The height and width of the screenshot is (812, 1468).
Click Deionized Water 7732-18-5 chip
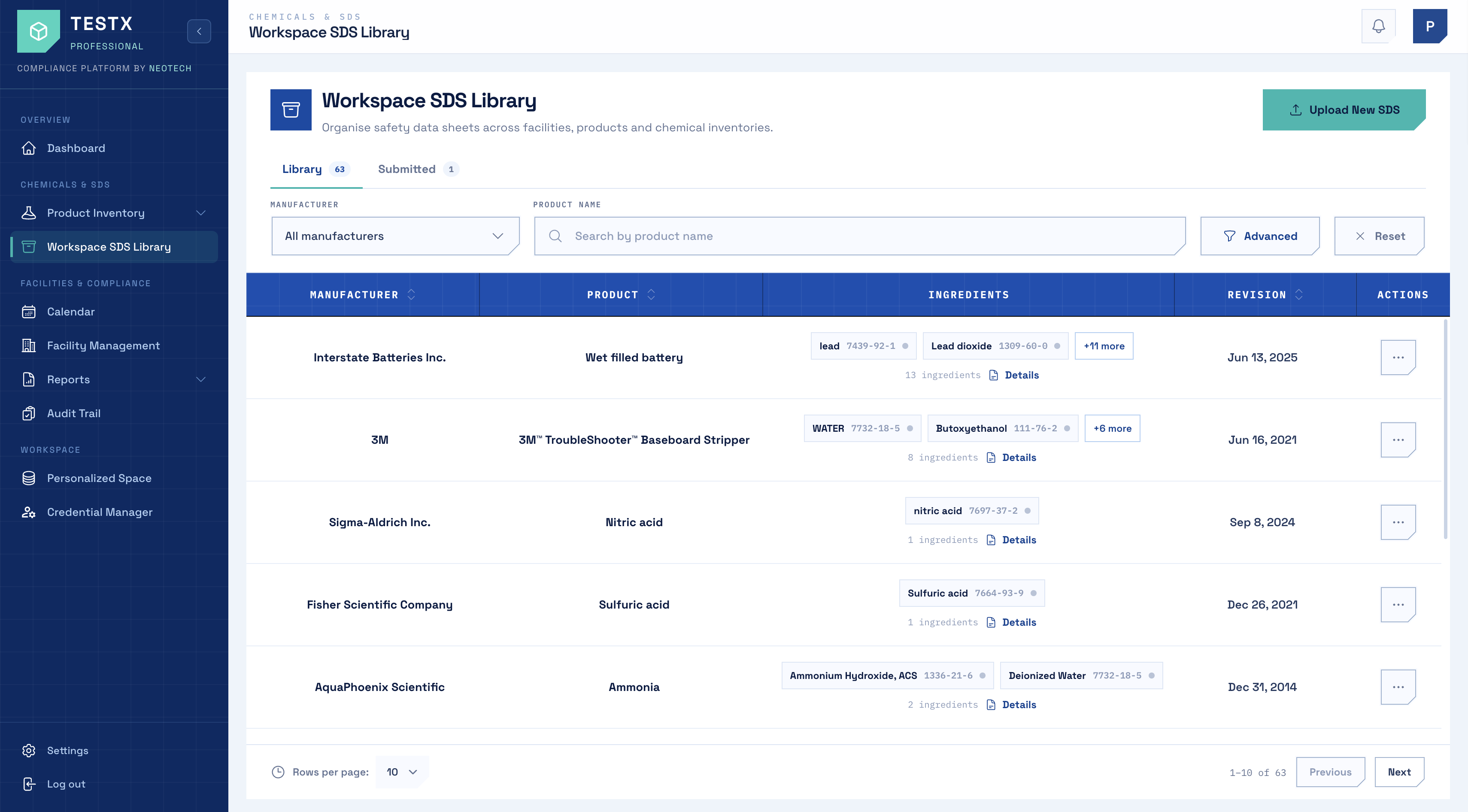click(x=1081, y=676)
